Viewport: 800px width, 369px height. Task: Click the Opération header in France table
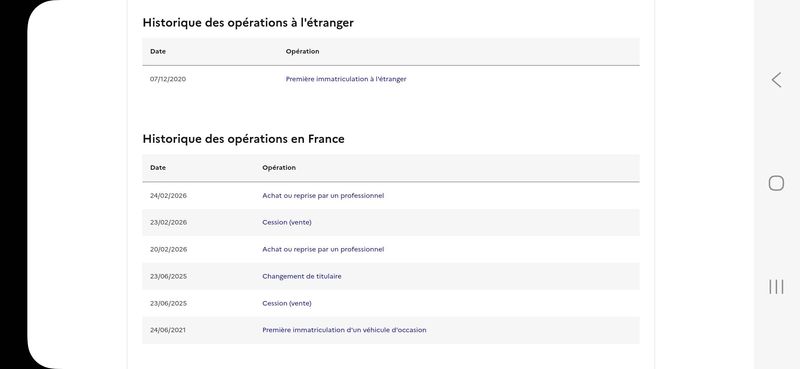tap(279, 167)
